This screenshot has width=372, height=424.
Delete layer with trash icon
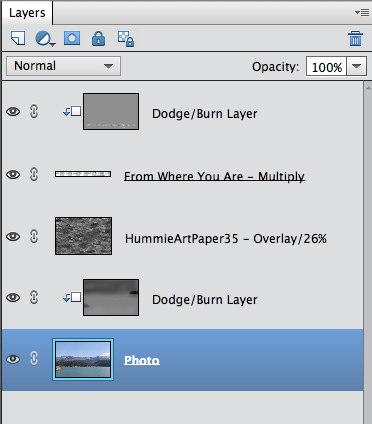[355, 38]
